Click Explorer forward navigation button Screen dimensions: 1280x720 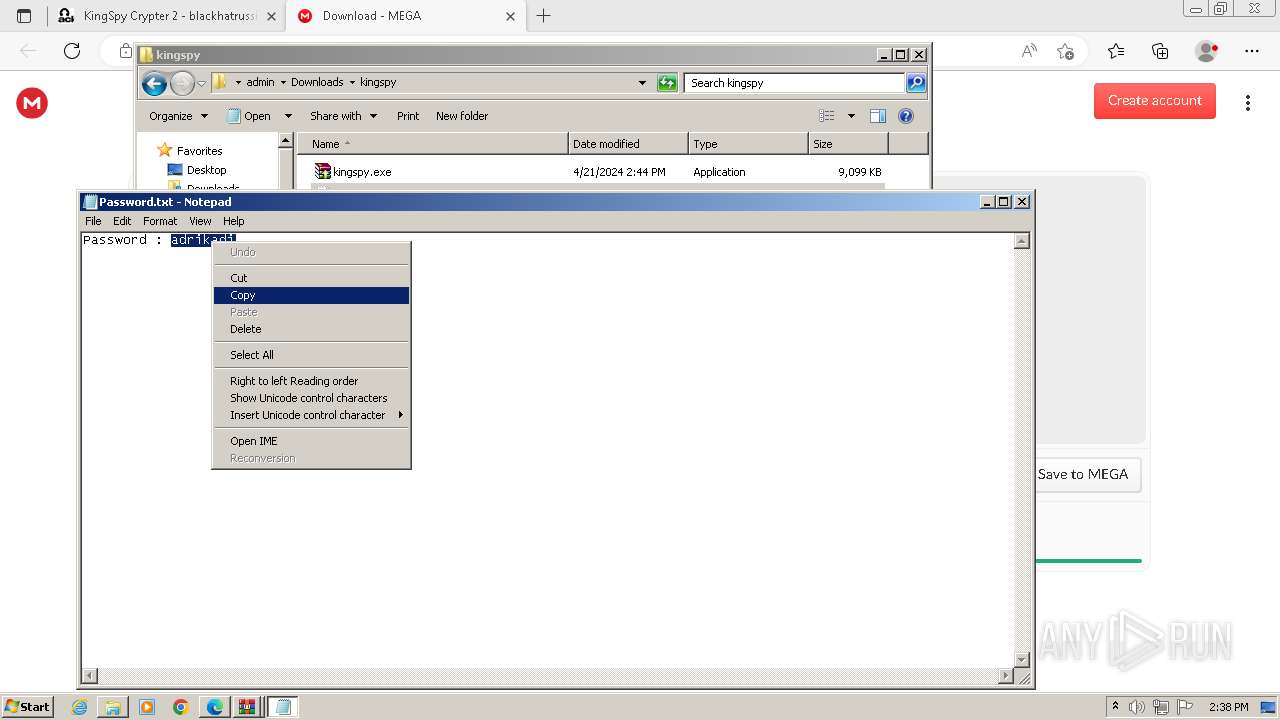pyautogui.click(x=182, y=83)
